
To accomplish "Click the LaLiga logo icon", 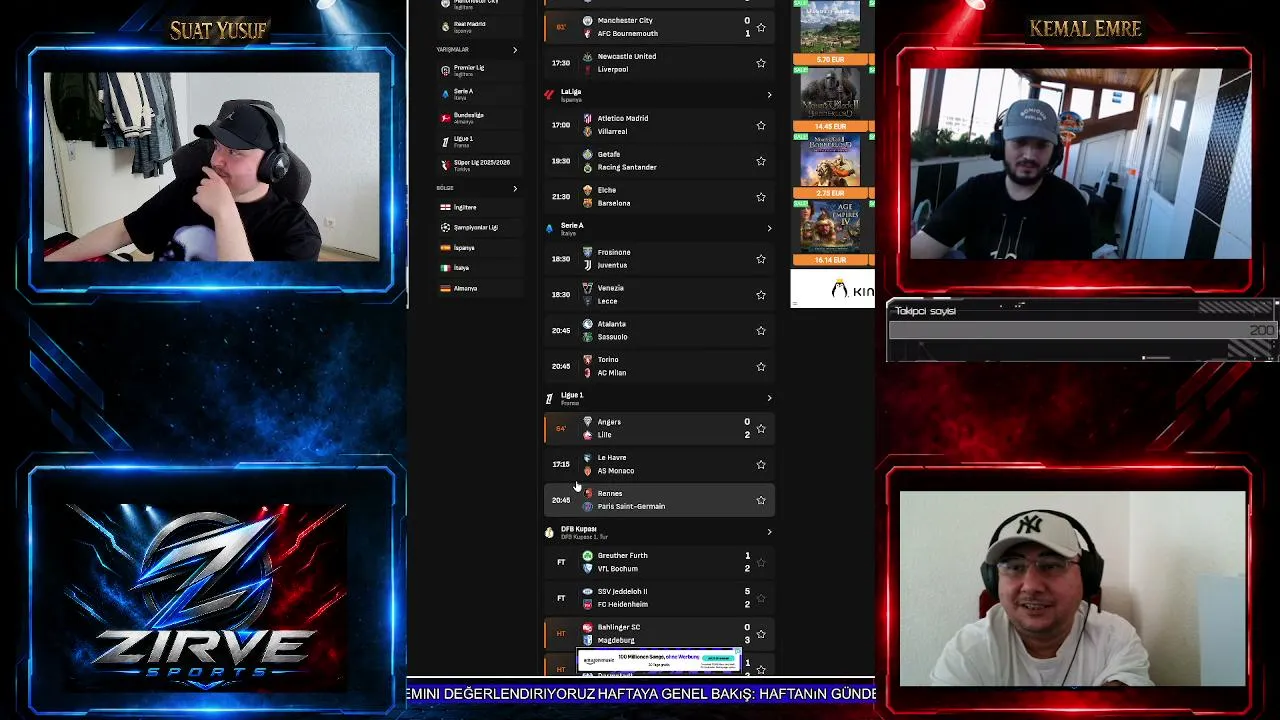I will (549, 95).
